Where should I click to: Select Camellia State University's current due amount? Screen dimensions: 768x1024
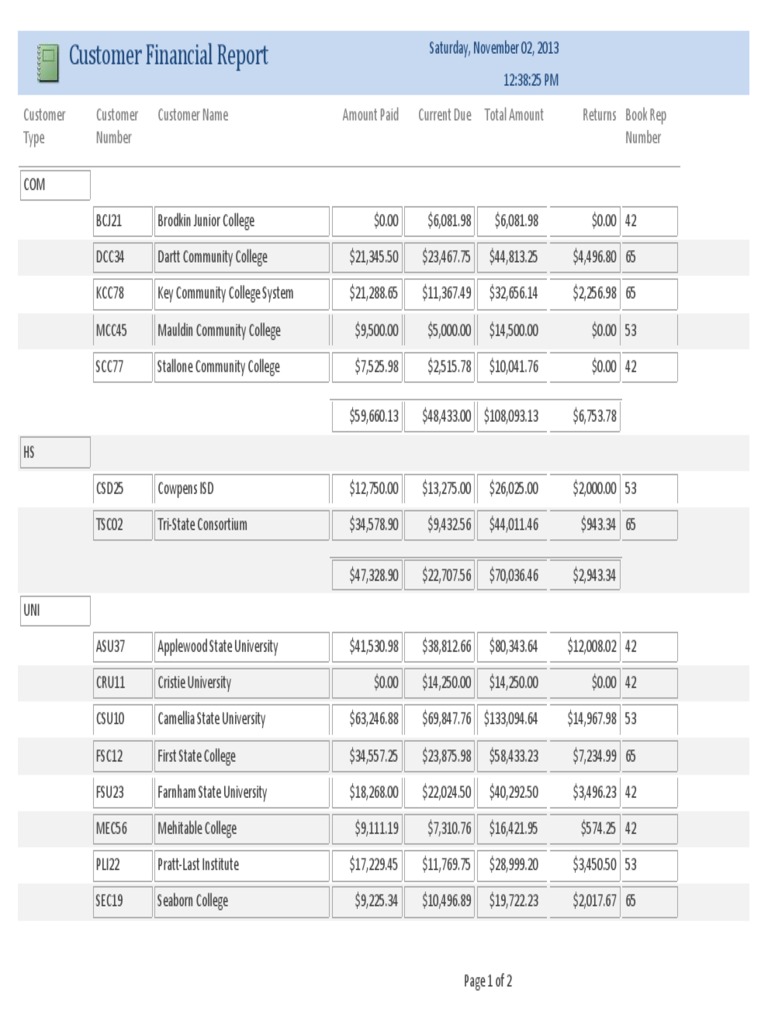point(439,719)
